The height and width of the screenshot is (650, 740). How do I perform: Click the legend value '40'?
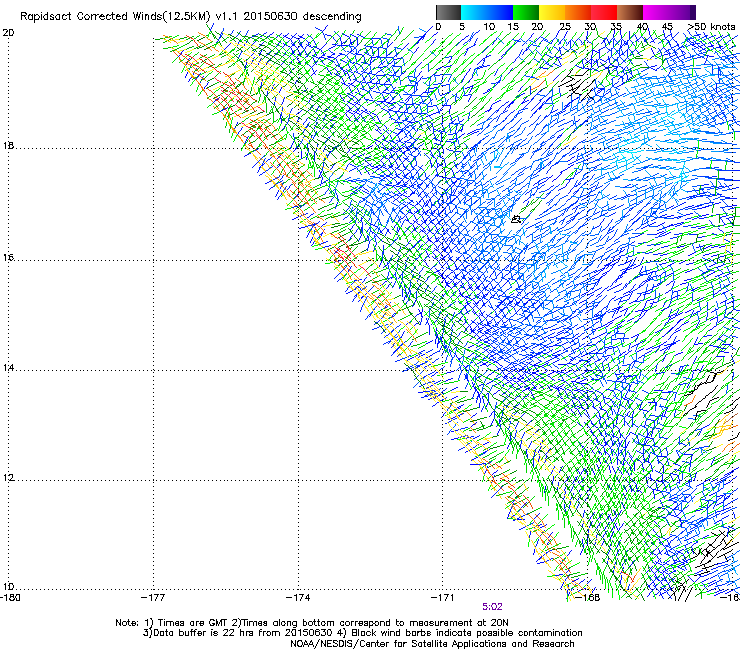pos(642,27)
